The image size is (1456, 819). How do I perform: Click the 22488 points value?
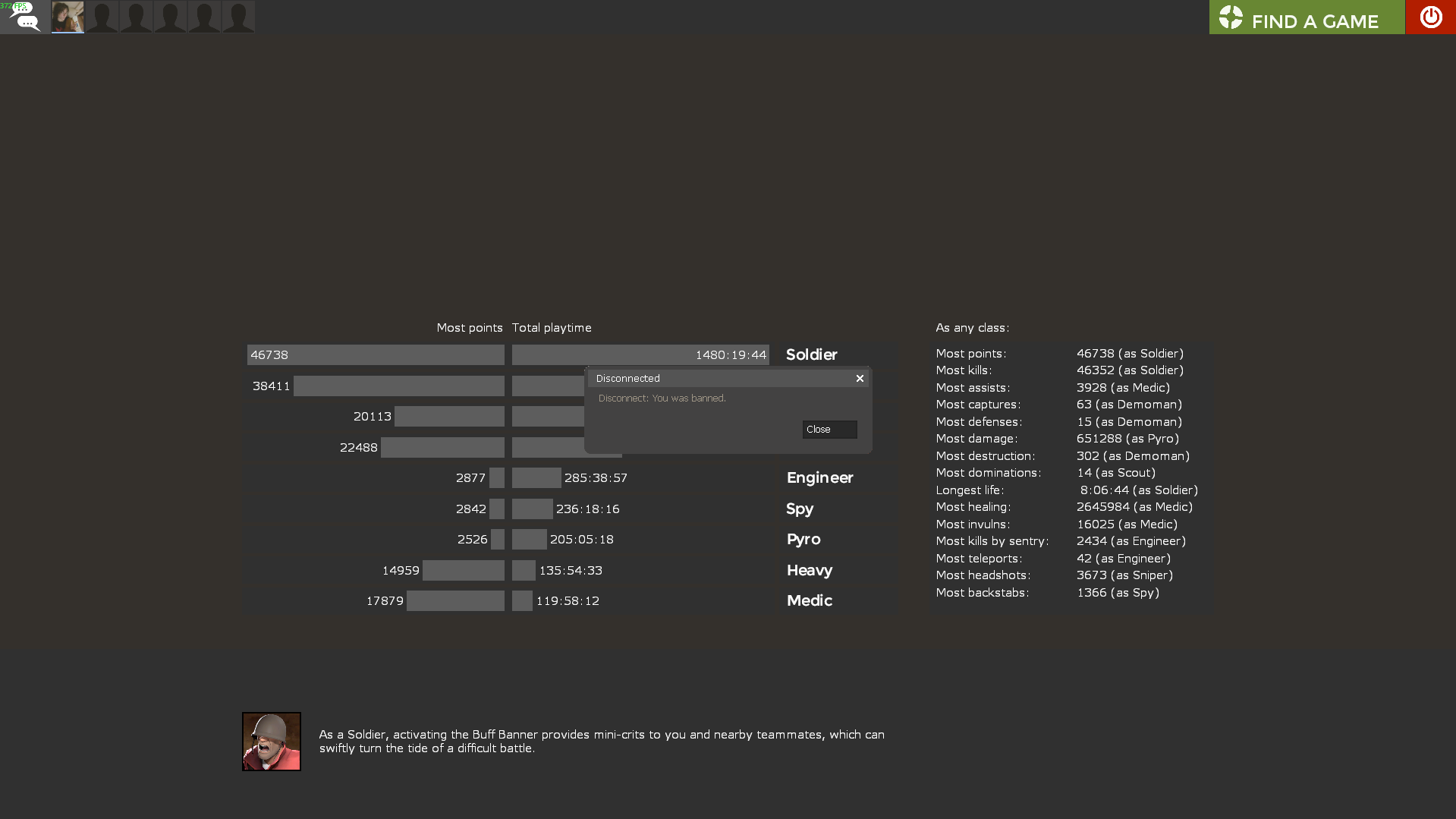(359, 447)
